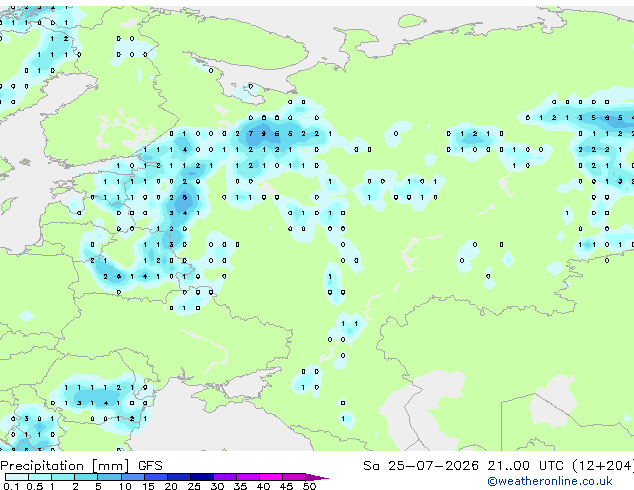This screenshot has height=490, width=634.
Task: Click the '7' precipitation value beside the 9
Action: click(x=251, y=133)
